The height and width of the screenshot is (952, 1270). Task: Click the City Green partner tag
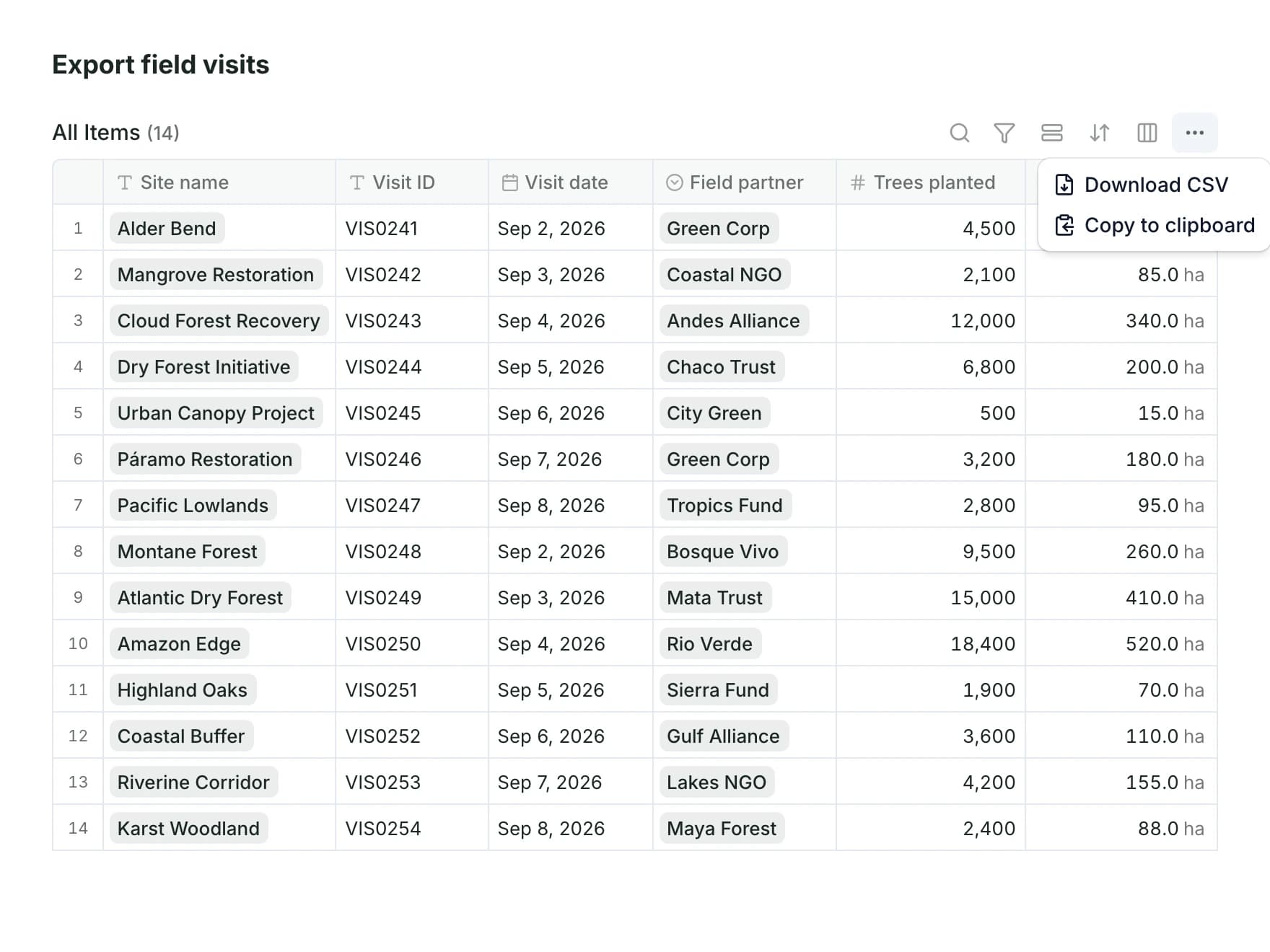714,413
